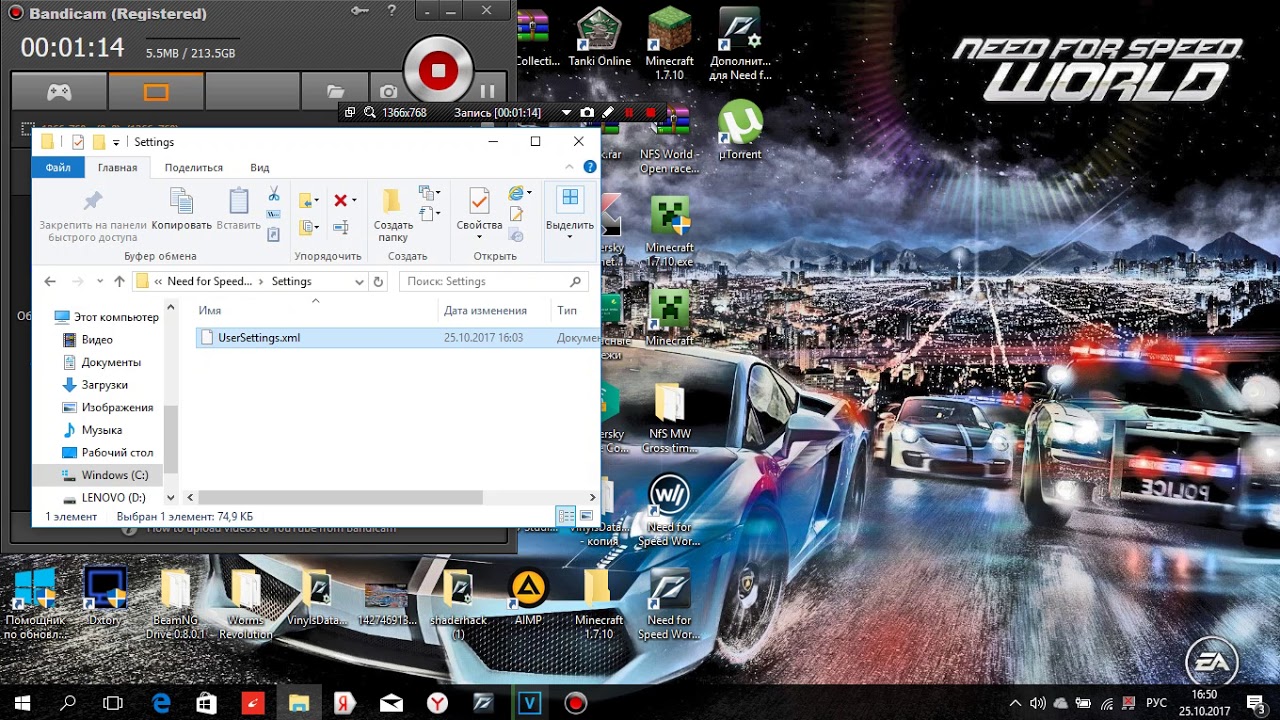Click the horizontal scrollbar in file list
Screen dimensions: 1280x720
pyautogui.click(x=340, y=497)
